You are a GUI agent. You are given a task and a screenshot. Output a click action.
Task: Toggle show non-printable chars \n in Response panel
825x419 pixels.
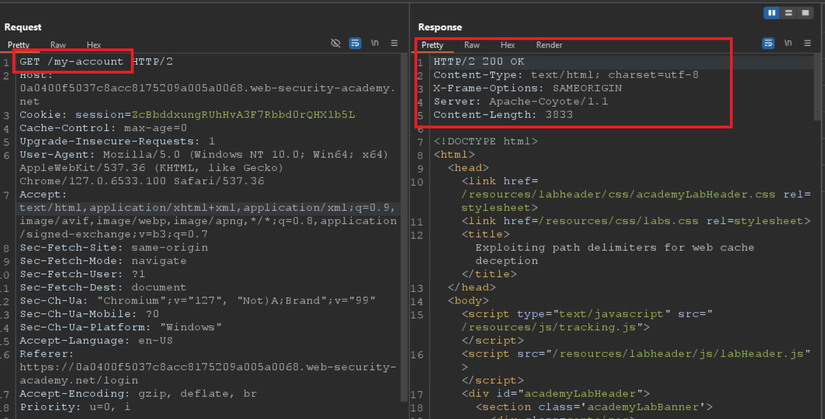tap(788, 43)
